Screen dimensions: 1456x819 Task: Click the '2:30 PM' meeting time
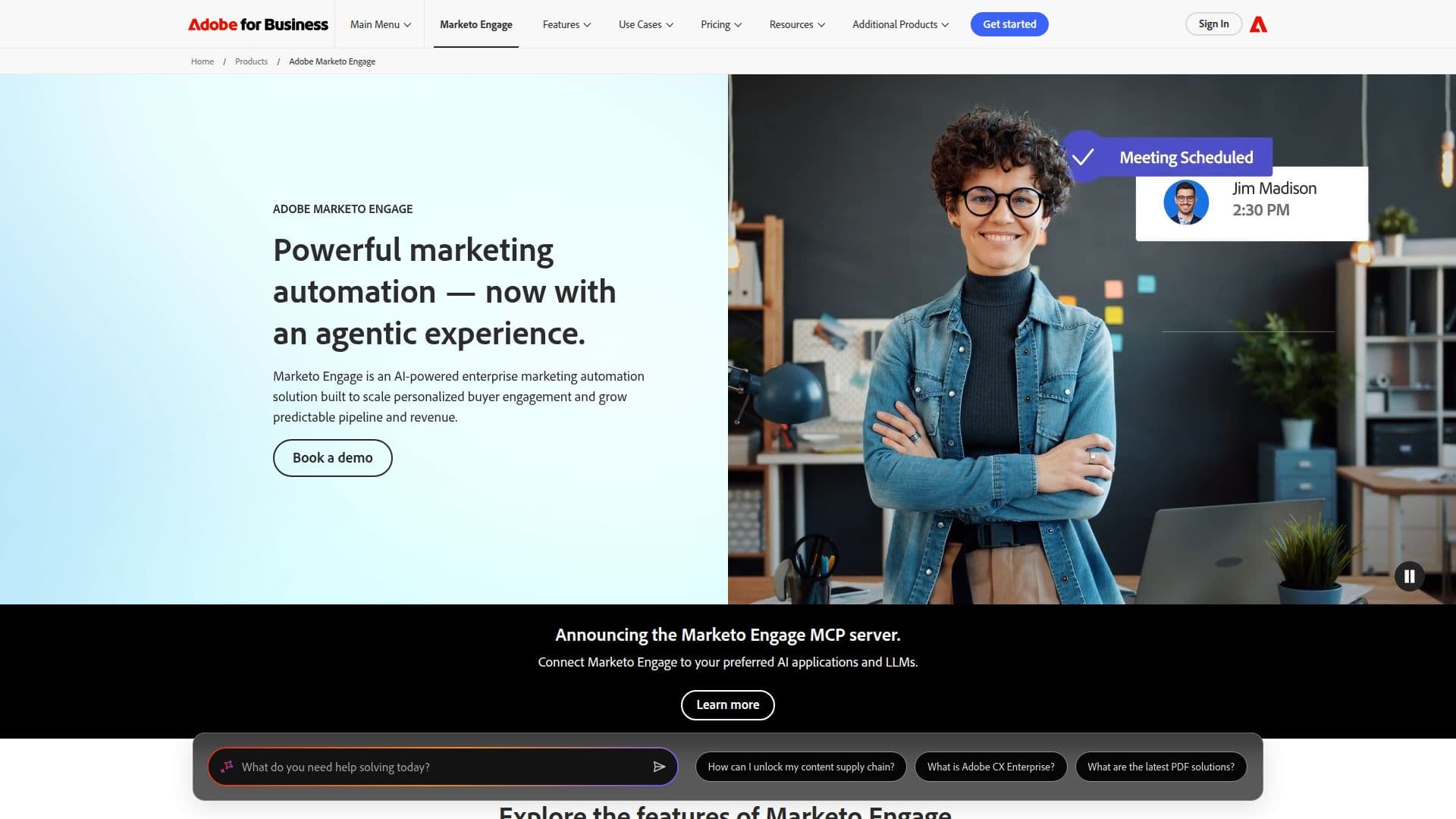[x=1260, y=210]
